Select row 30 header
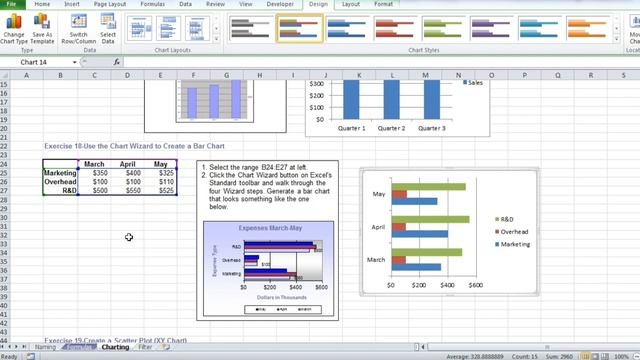This screenshot has width=640, height=360. click(x=4, y=217)
